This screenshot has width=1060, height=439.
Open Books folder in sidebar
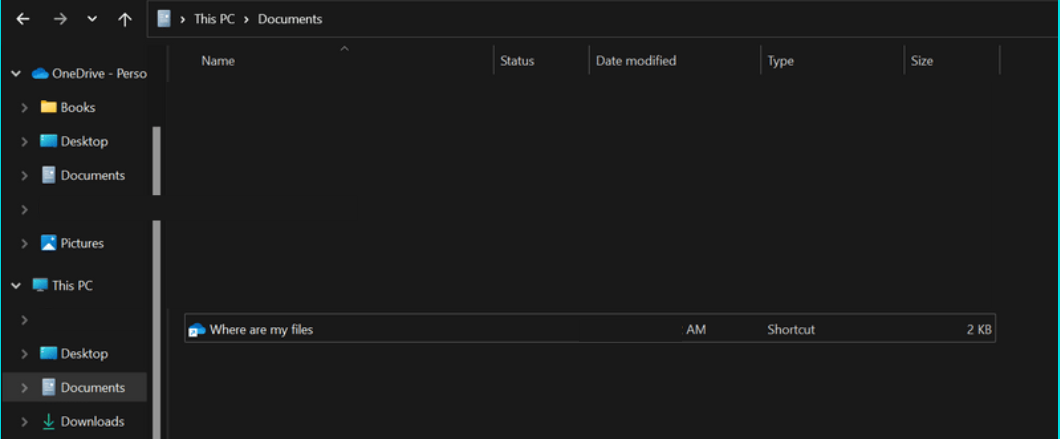[78, 108]
